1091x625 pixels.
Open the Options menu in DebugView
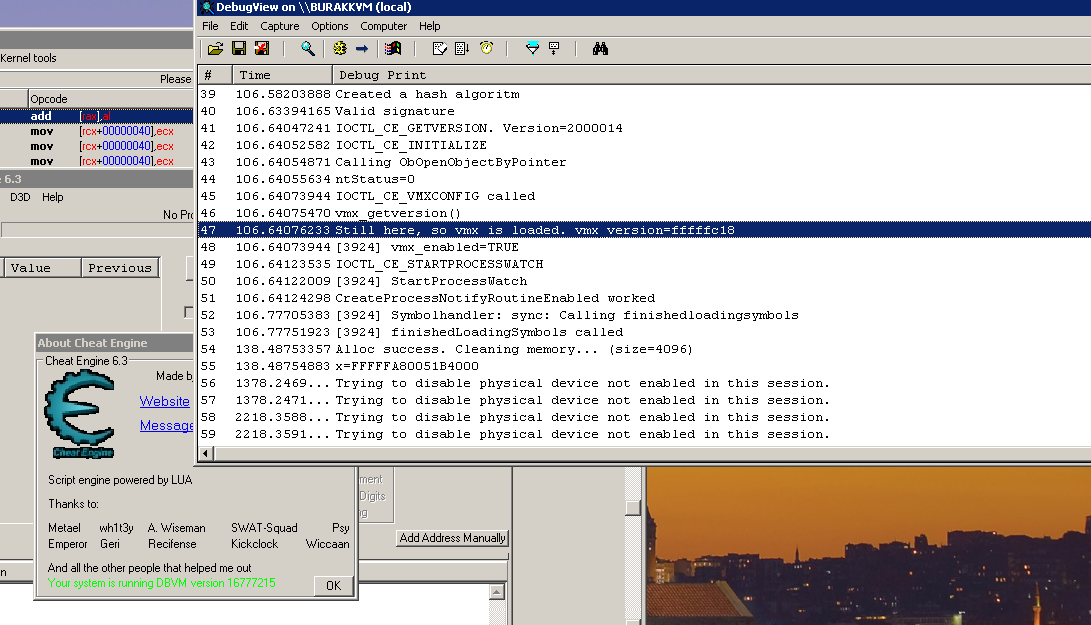point(330,26)
